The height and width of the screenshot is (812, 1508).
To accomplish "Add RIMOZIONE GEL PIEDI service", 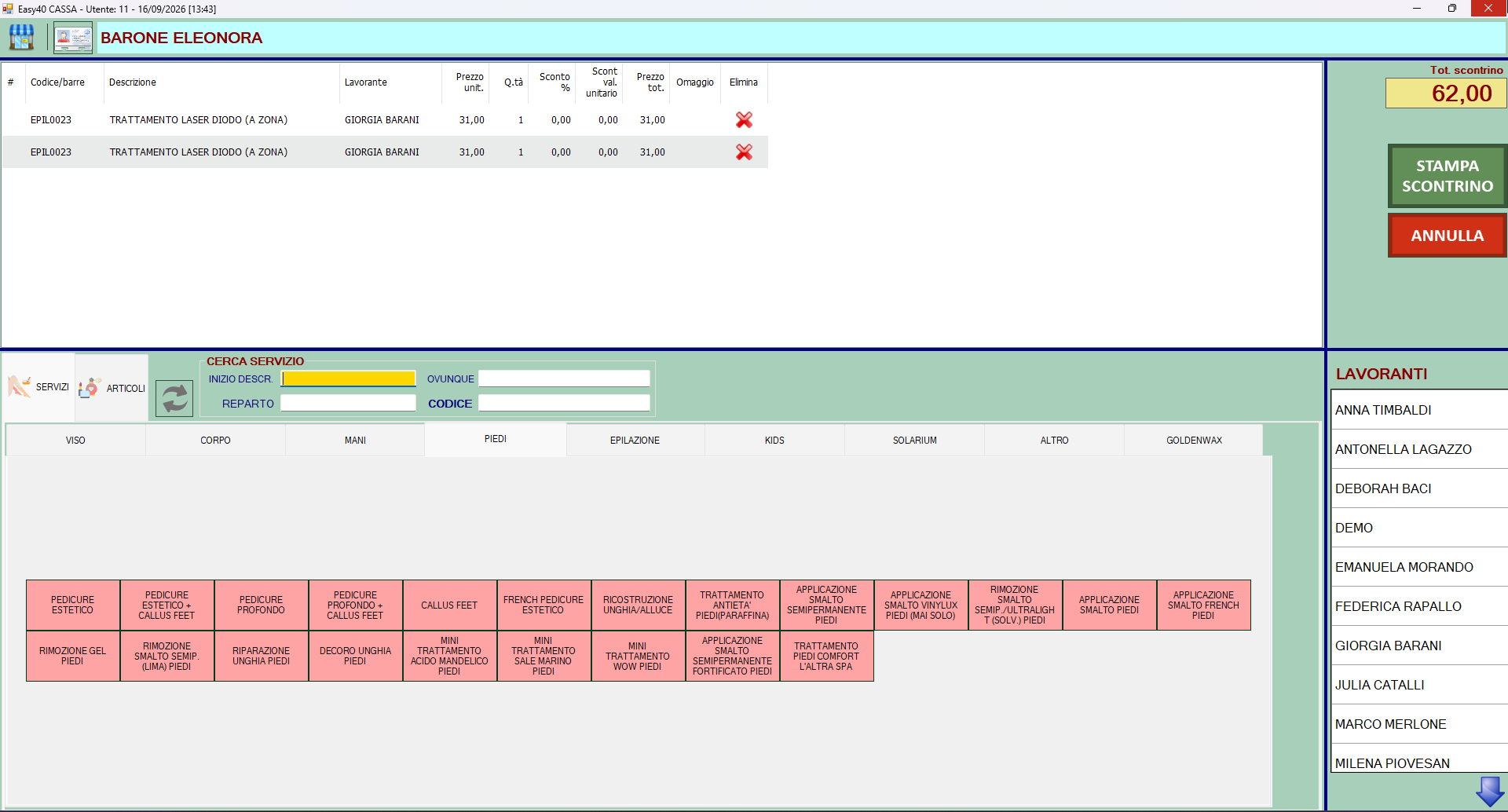I will click(73, 657).
